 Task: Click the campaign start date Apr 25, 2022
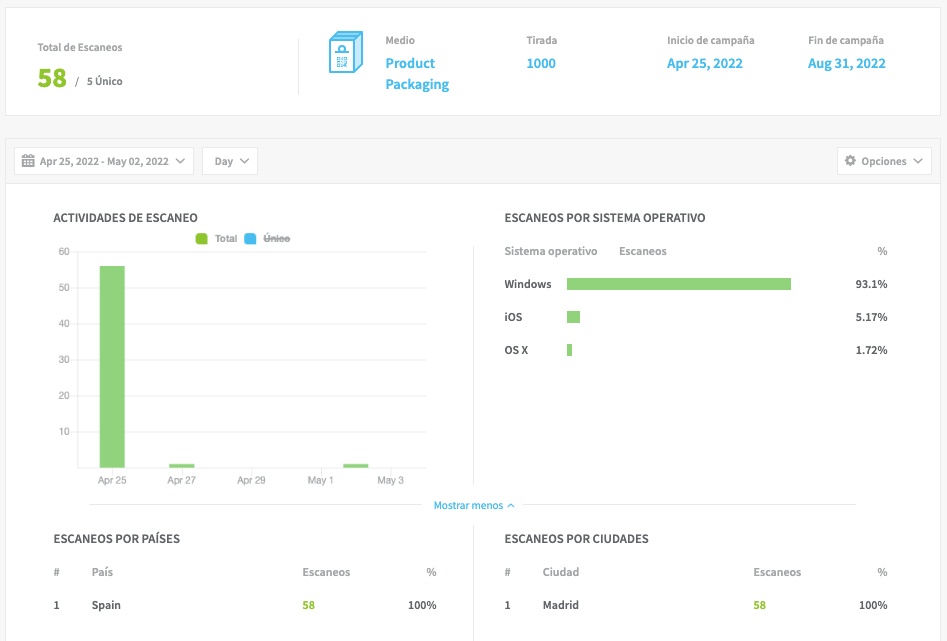[705, 63]
